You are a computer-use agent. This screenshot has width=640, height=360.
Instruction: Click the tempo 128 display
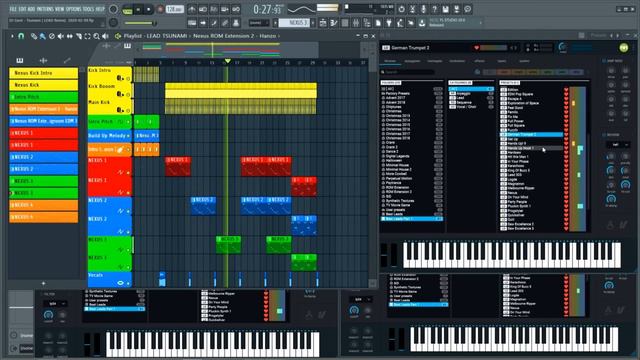(x=175, y=9)
